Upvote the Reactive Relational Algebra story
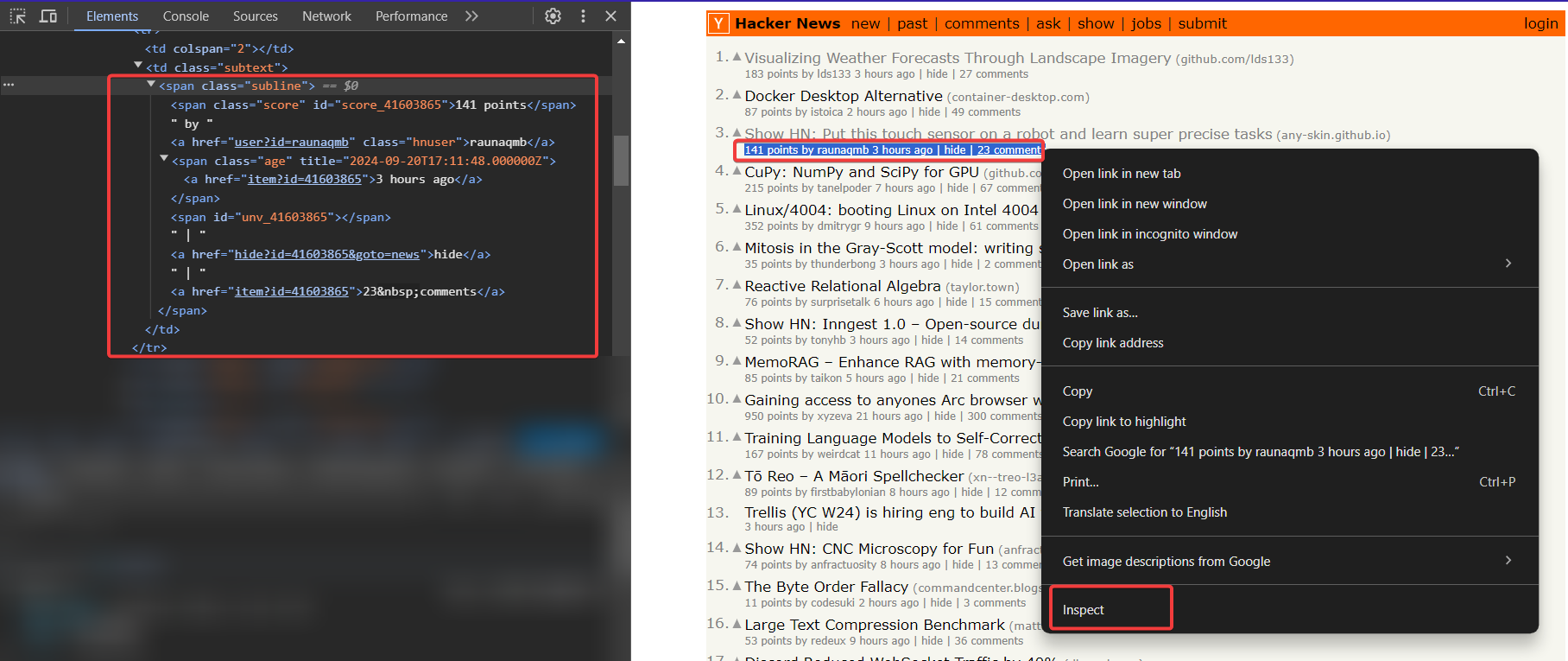 [737, 285]
